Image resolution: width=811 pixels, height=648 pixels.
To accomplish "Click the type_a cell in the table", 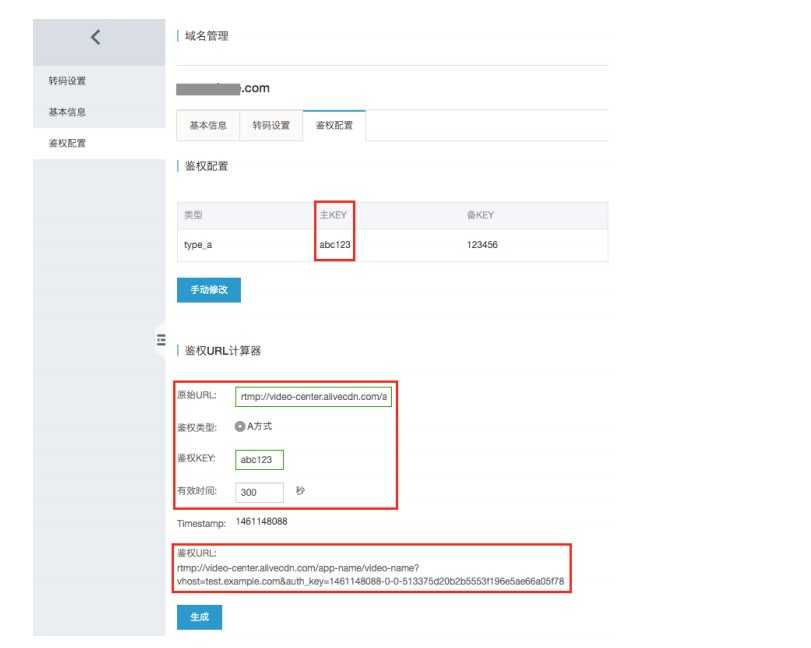I will [198, 245].
